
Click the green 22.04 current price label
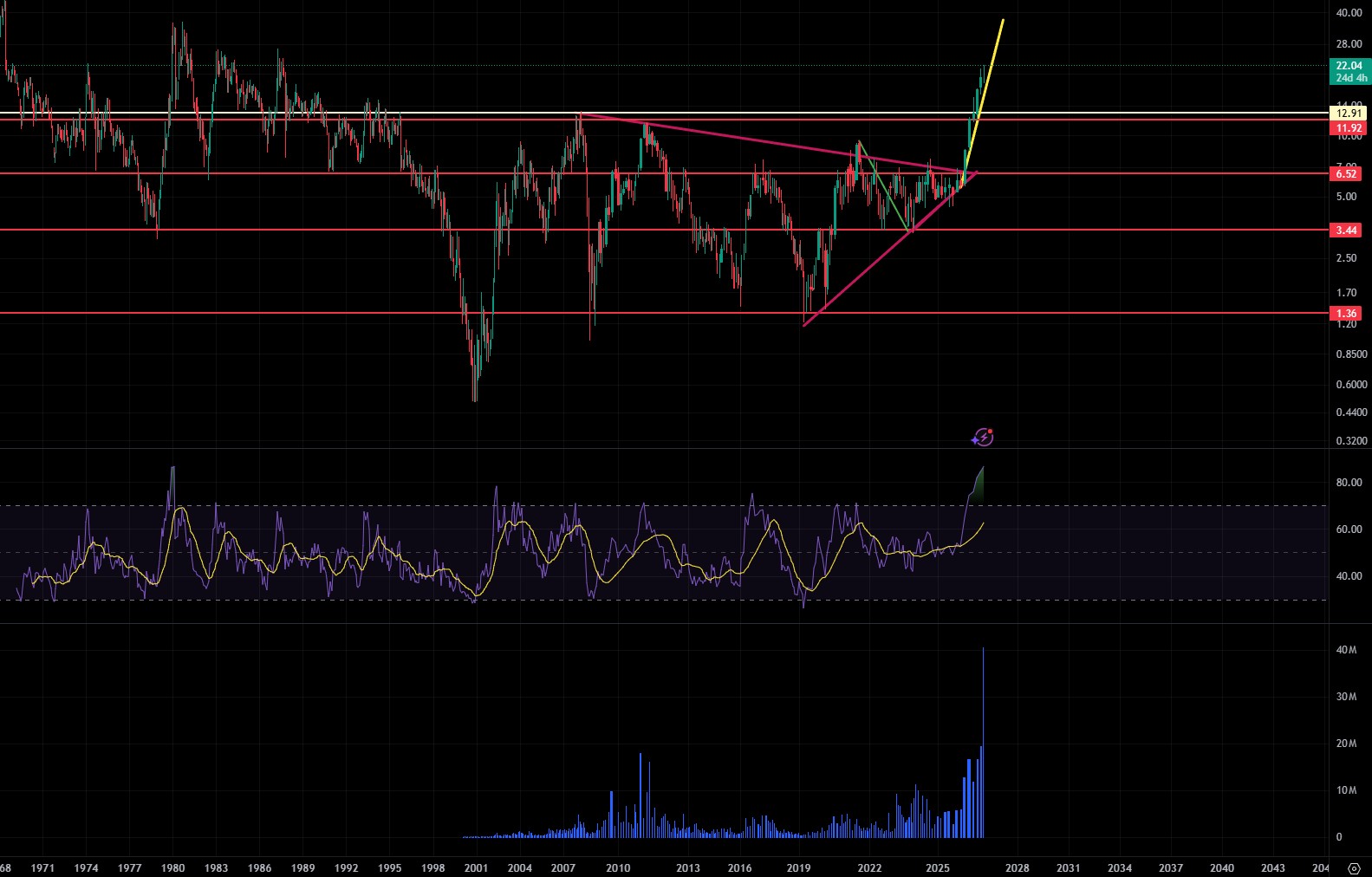[1348, 66]
